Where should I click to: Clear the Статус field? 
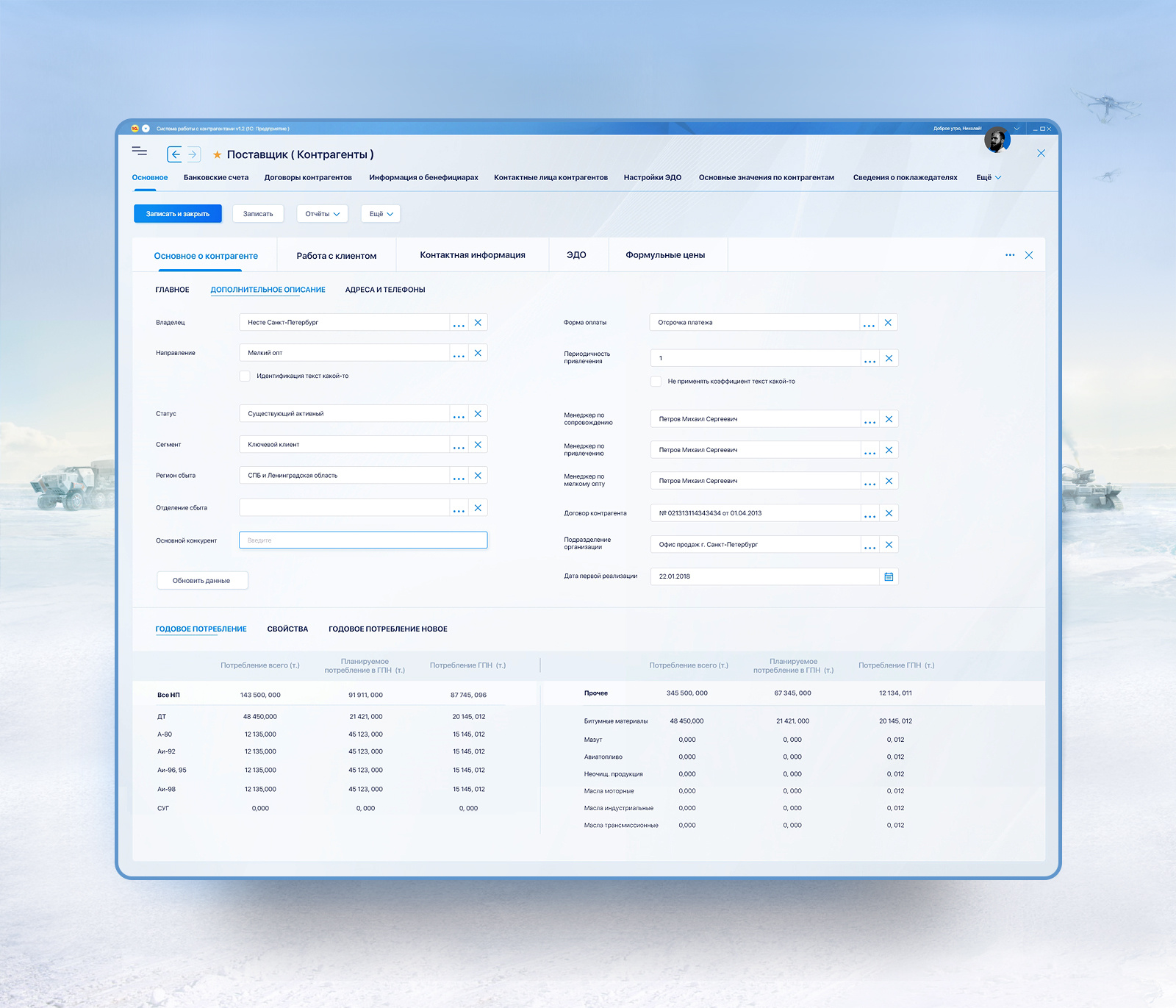(x=478, y=414)
